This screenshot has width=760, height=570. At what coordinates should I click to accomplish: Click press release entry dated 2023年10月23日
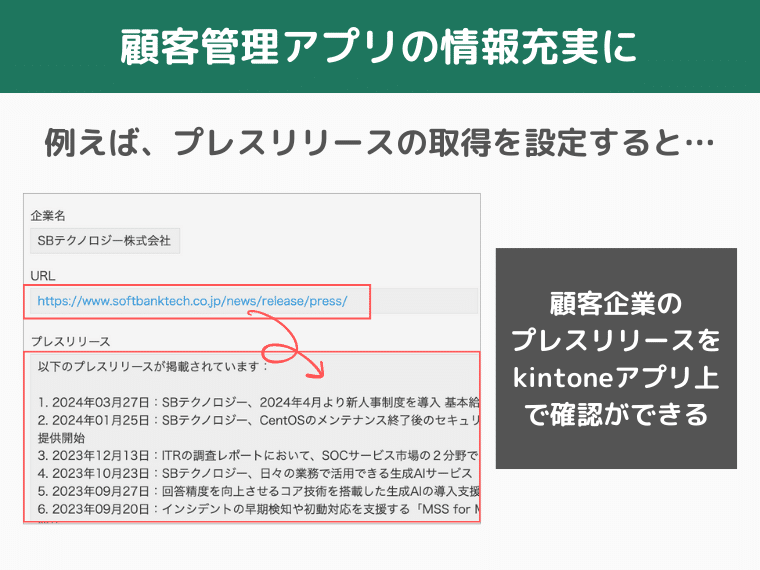[255, 473]
